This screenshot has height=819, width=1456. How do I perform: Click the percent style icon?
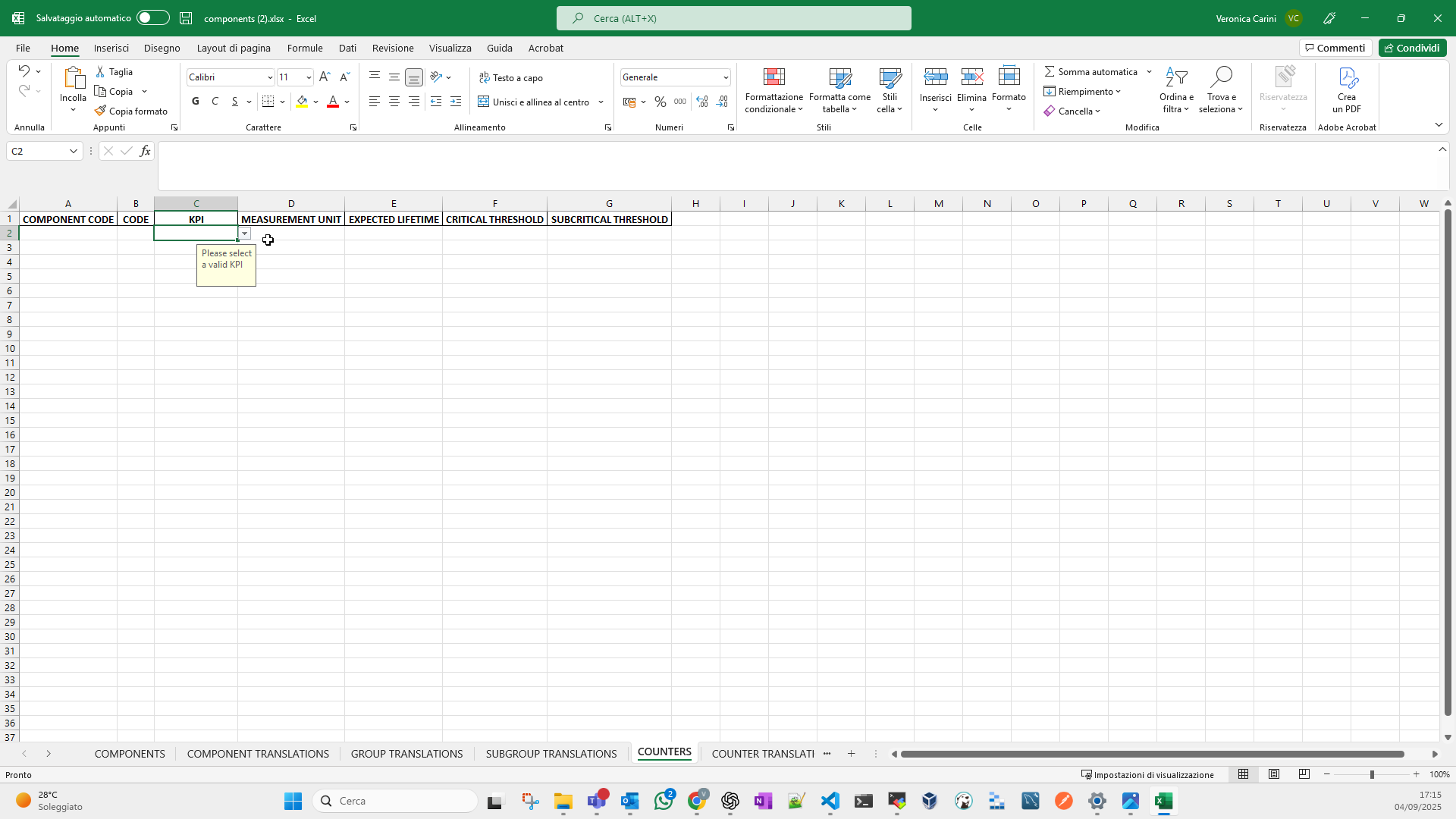[x=660, y=102]
